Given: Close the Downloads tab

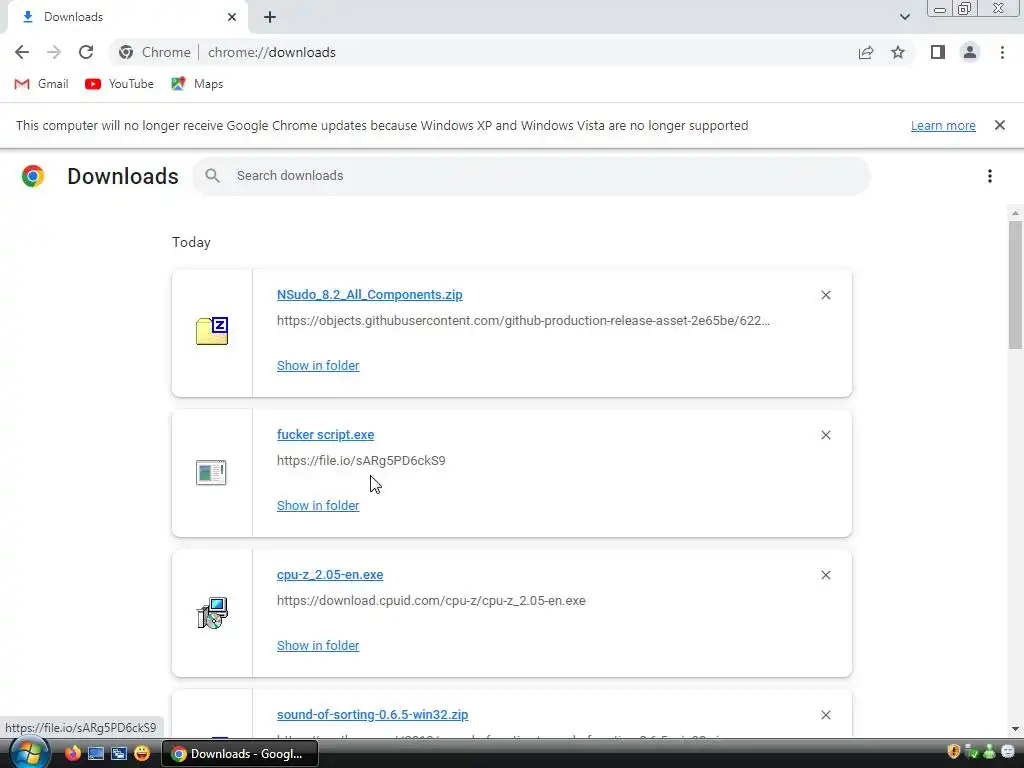Looking at the screenshot, I should [x=232, y=17].
